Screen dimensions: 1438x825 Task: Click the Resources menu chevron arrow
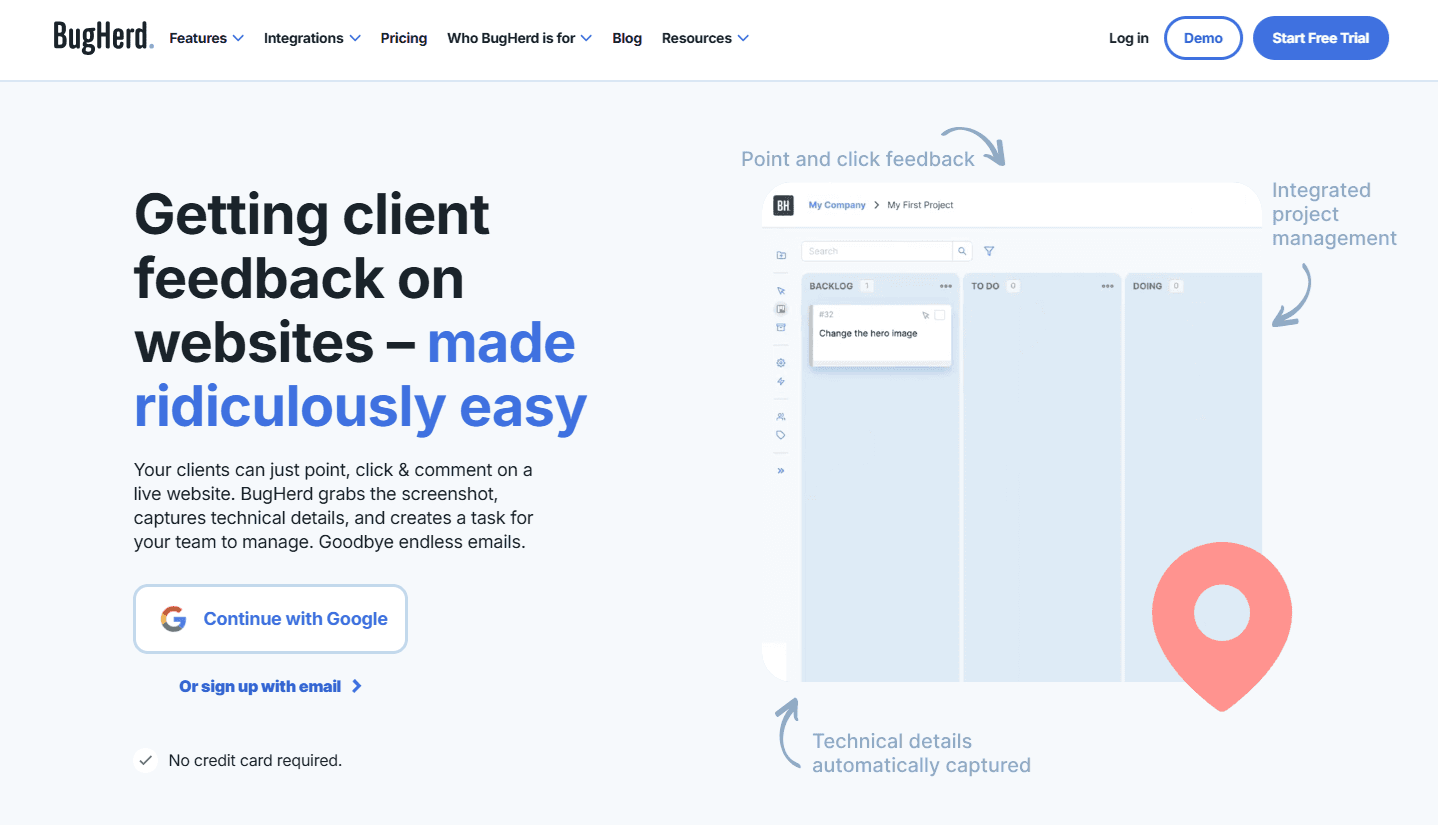pyautogui.click(x=743, y=38)
